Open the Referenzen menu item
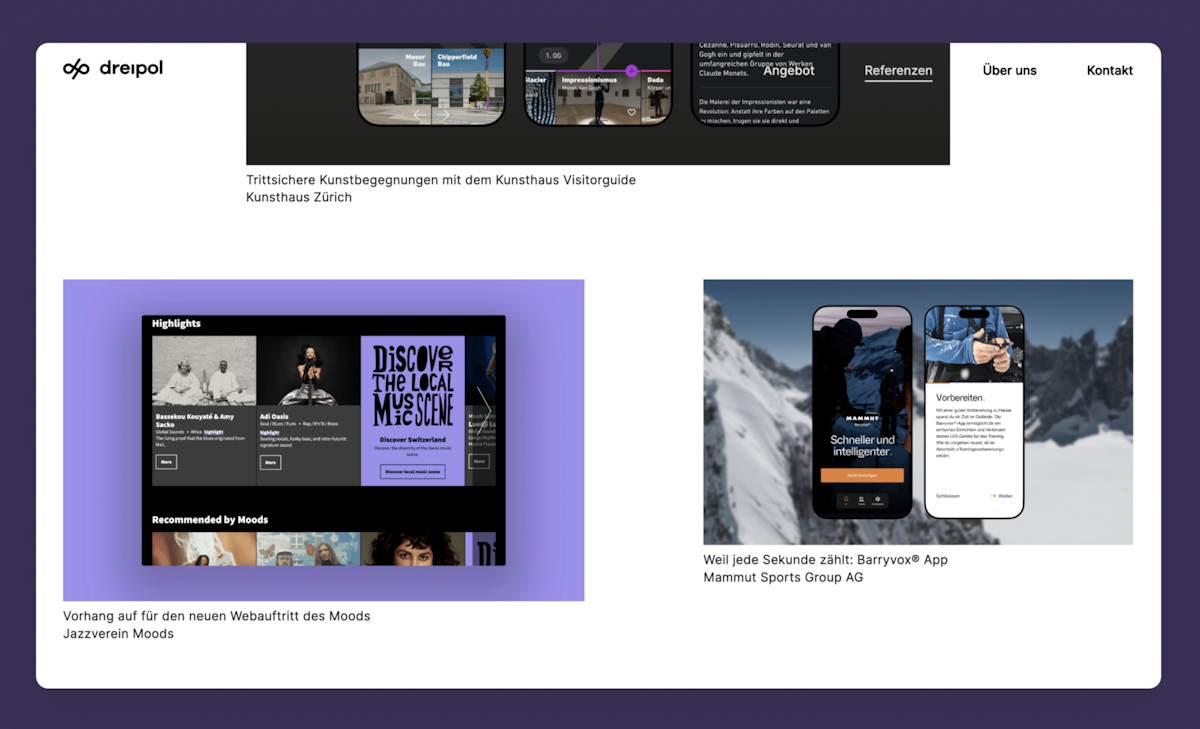This screenshot has width=1200, height=729. 898,70
